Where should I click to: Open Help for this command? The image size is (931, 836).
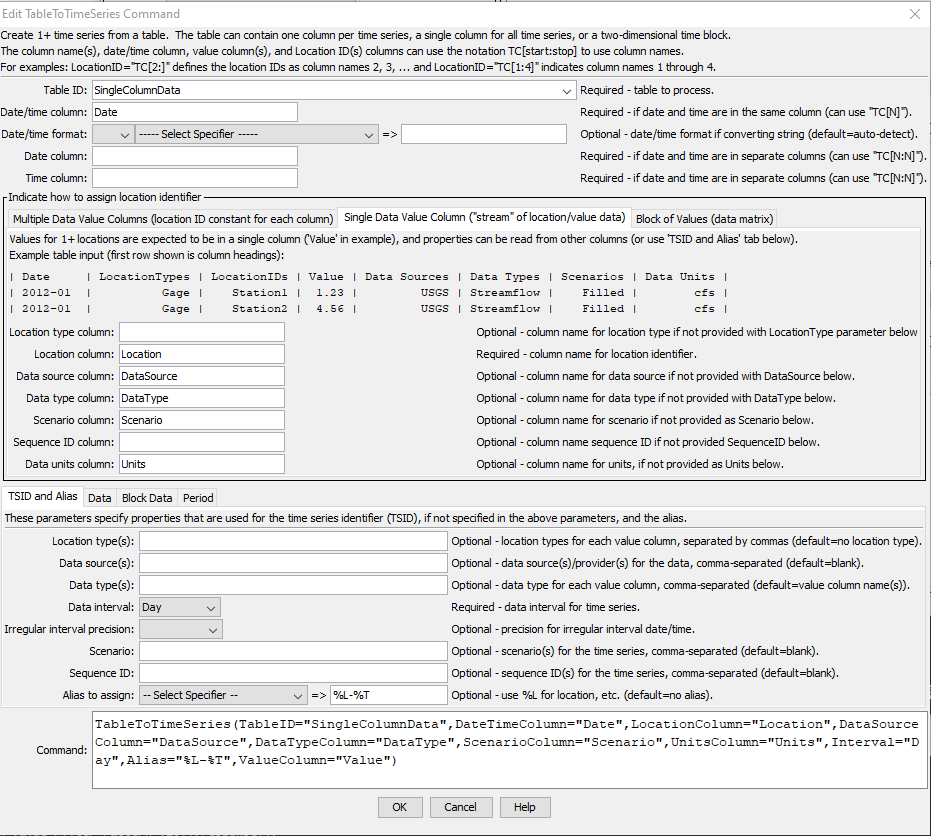point(525,807)
